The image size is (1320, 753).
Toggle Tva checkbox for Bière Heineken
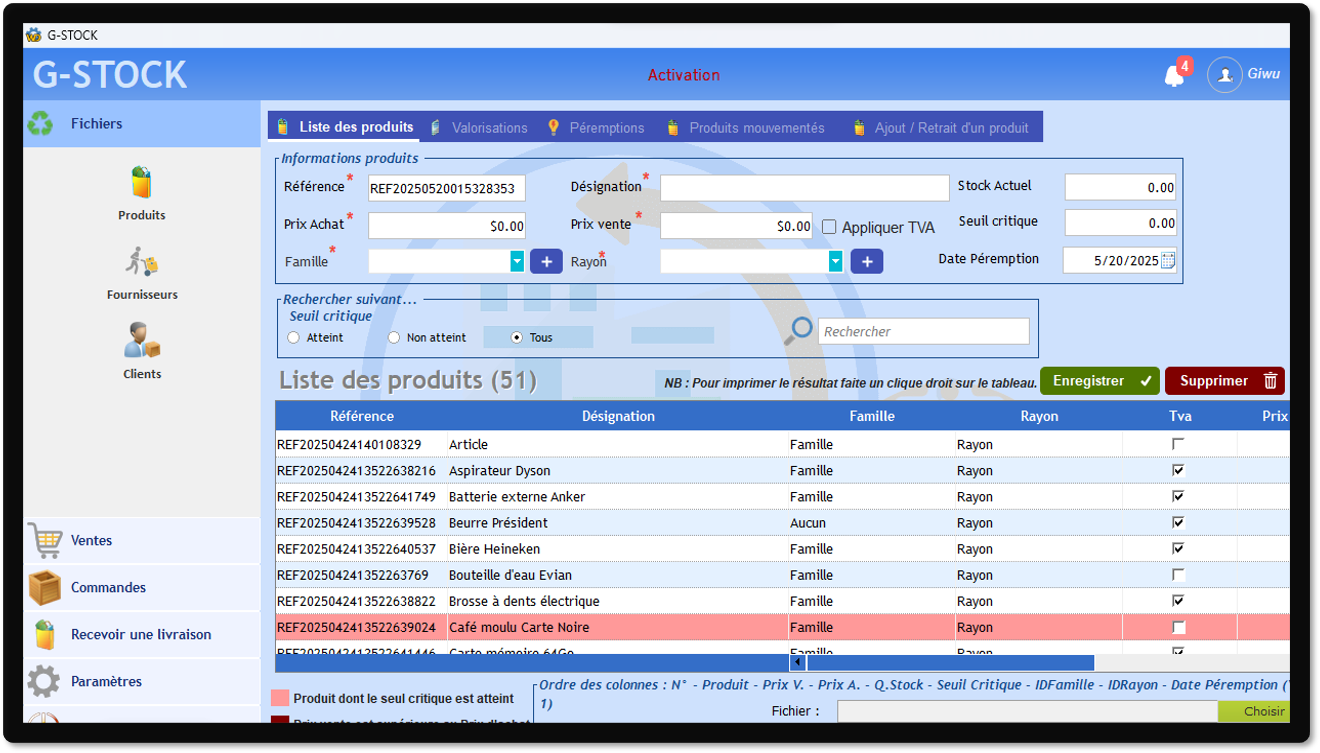coord(1179,548)
